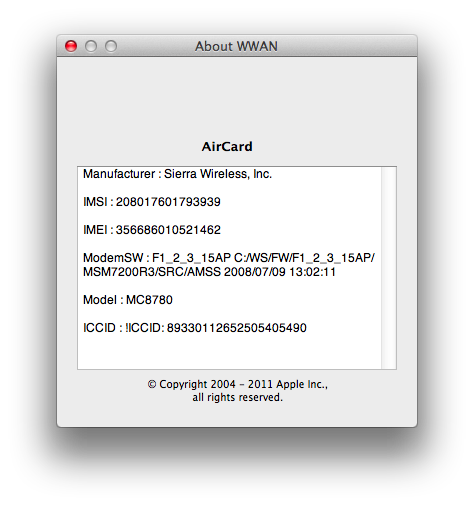Minimize the About WWAN window
The image size is (474, 506).
click(91, 46)
